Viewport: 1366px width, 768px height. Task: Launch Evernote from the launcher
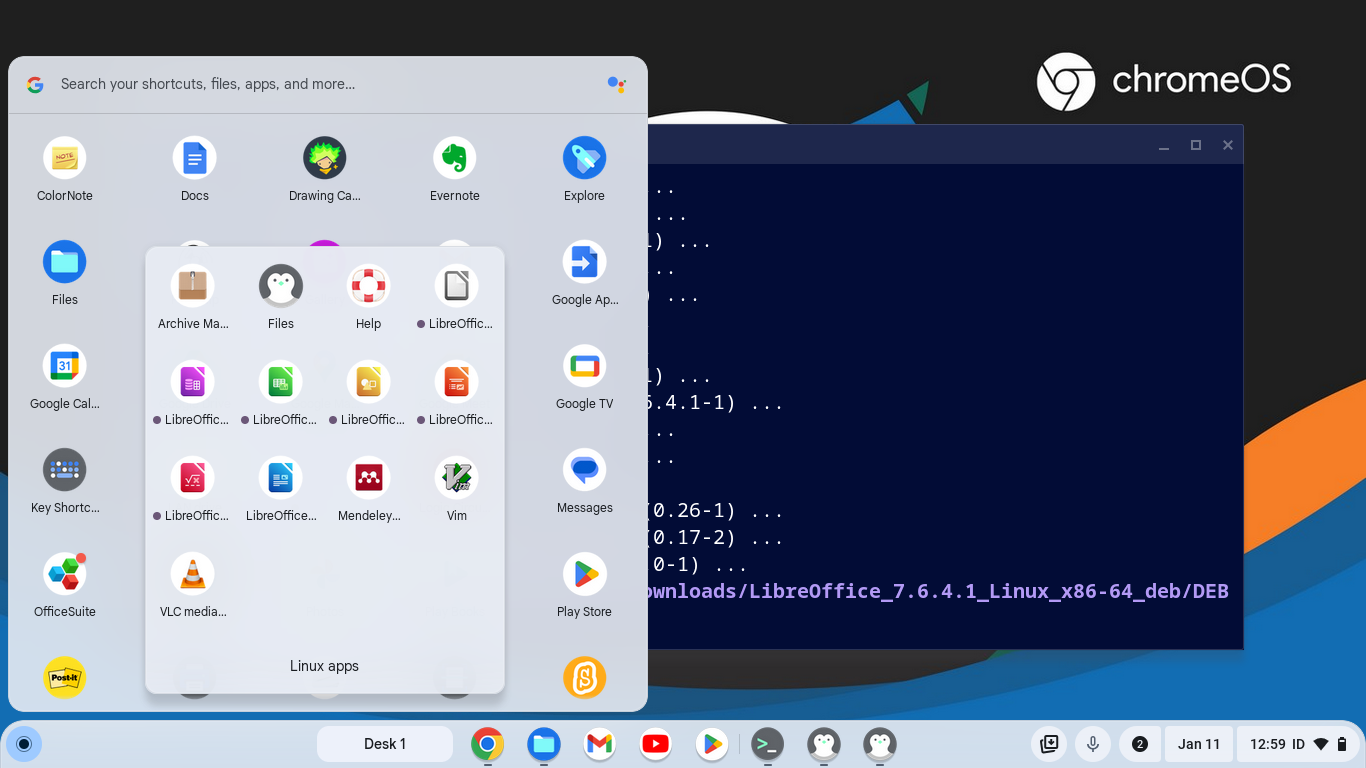coord(455,158)
